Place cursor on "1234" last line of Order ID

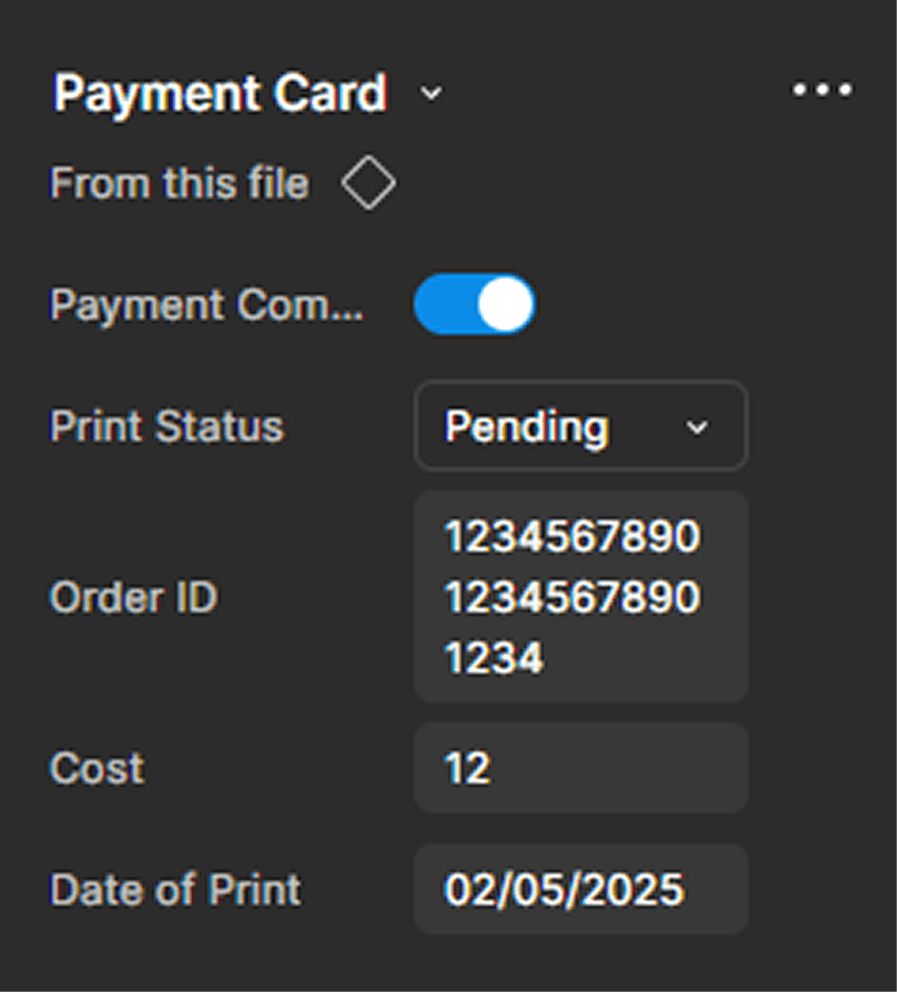[495, 658]
